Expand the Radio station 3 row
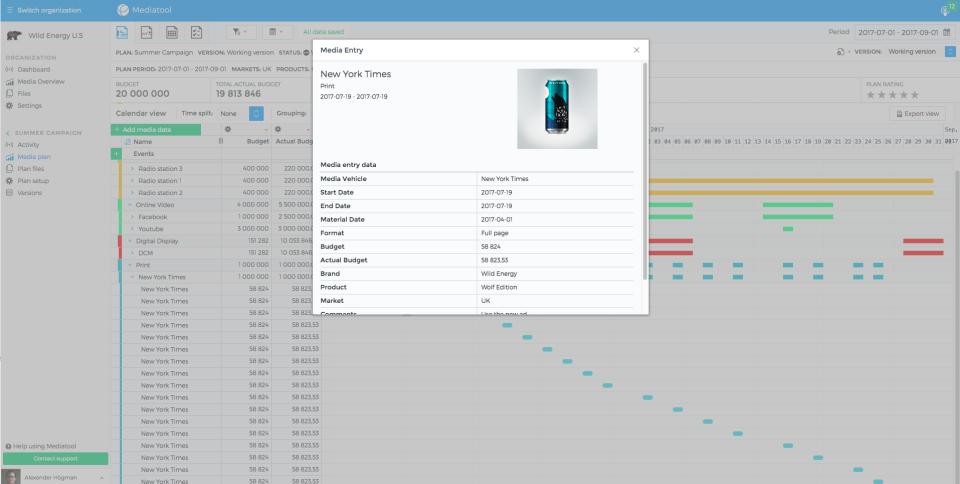 pyautogui.click(x=131, y=168)
